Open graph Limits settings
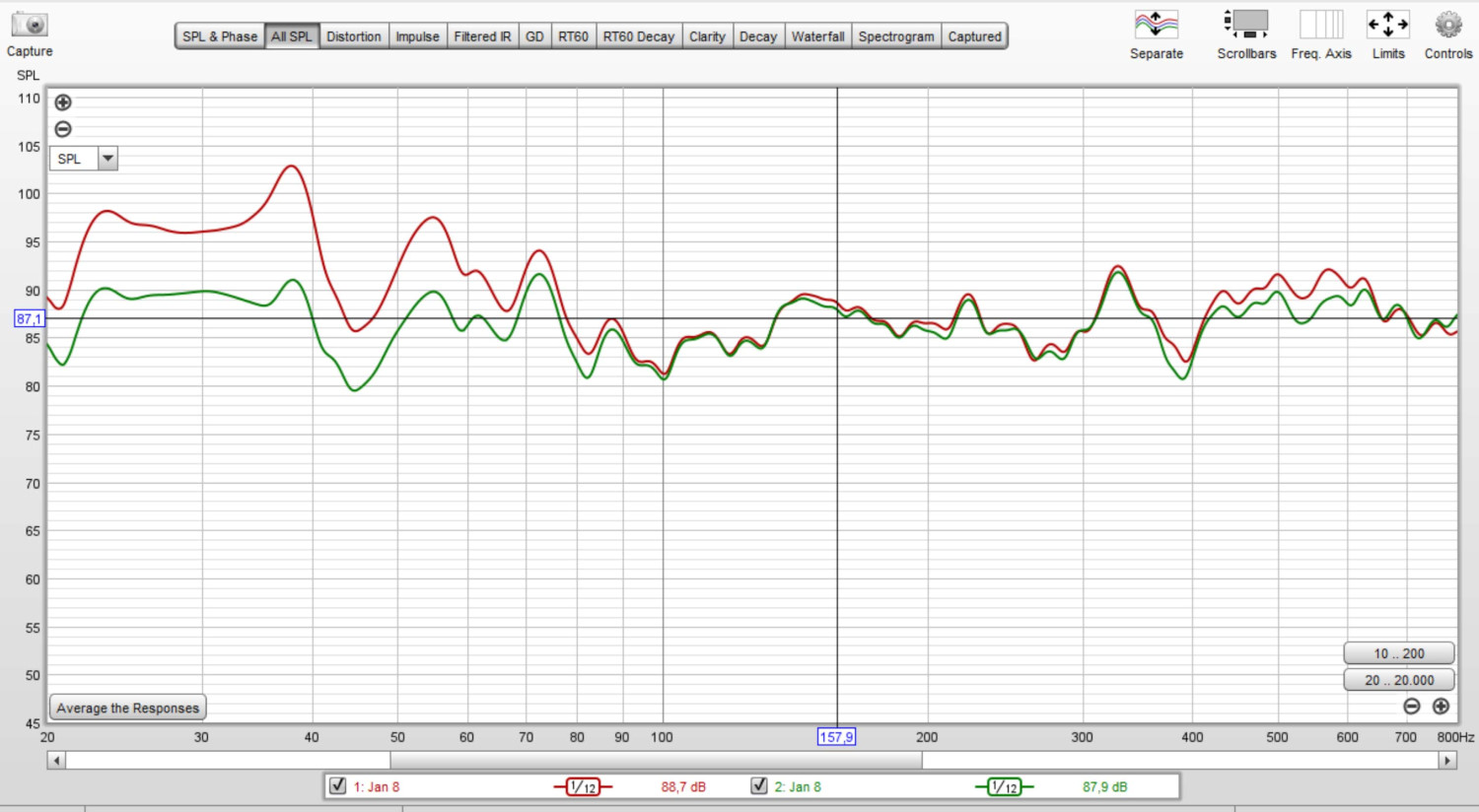This screenshot has height=812, width=1479. coord(1387,25)
